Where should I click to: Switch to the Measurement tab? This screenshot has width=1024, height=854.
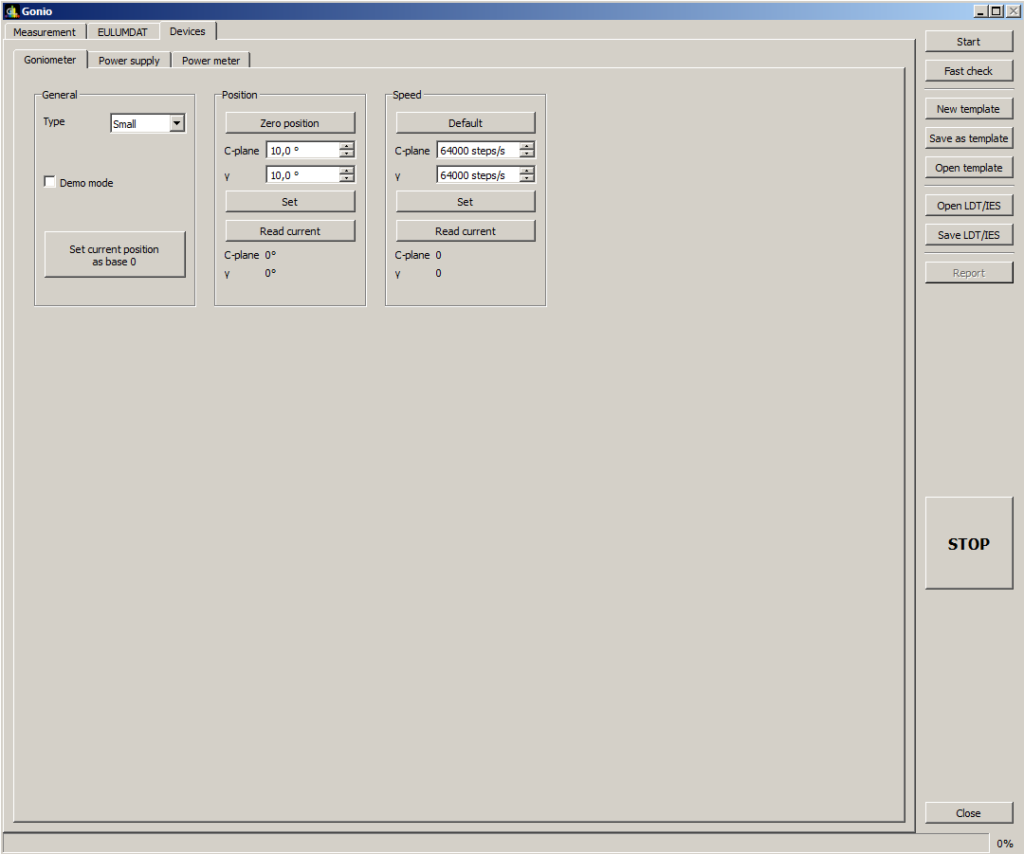click(44, 32)
